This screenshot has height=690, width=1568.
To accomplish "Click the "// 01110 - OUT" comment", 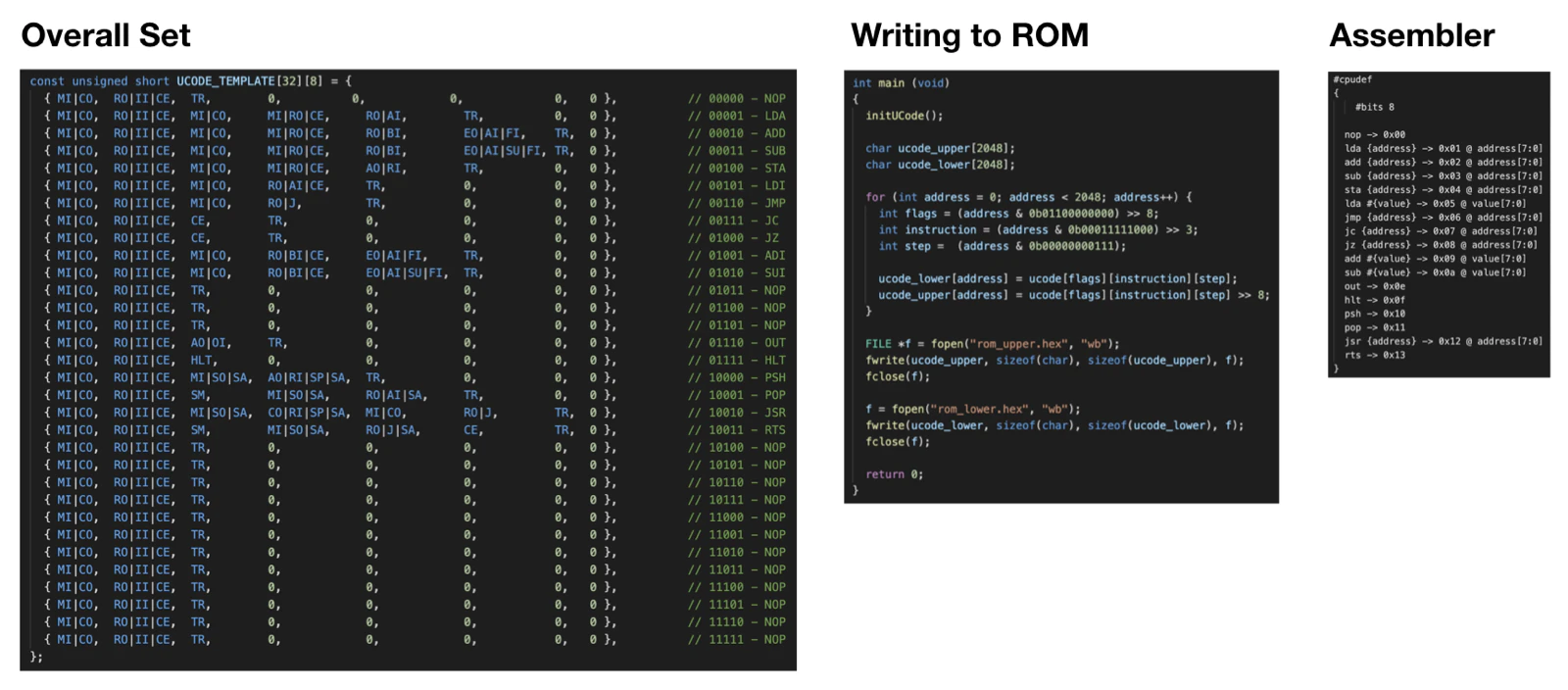I will [736, 343].
